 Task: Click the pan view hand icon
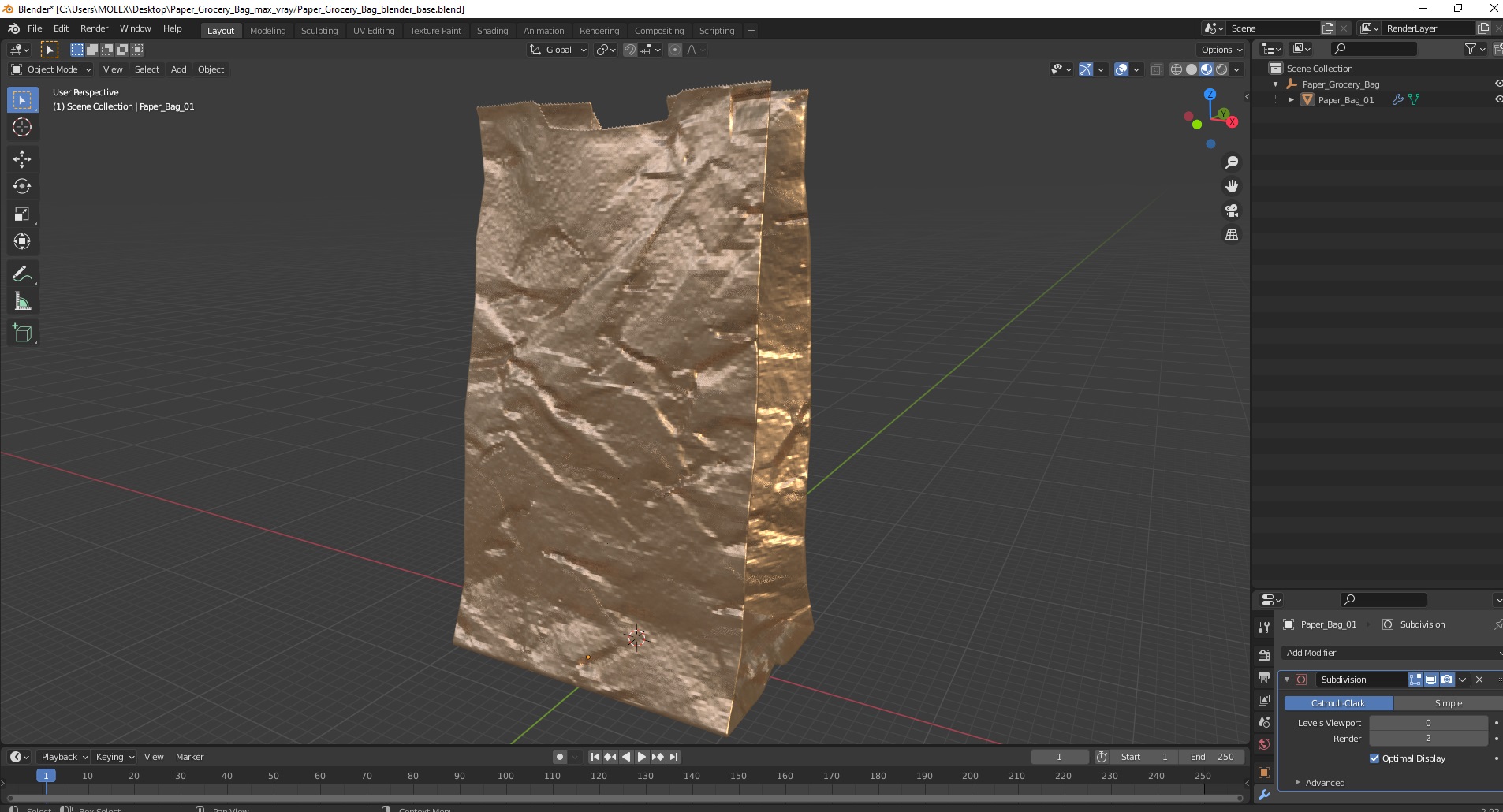1231,186
